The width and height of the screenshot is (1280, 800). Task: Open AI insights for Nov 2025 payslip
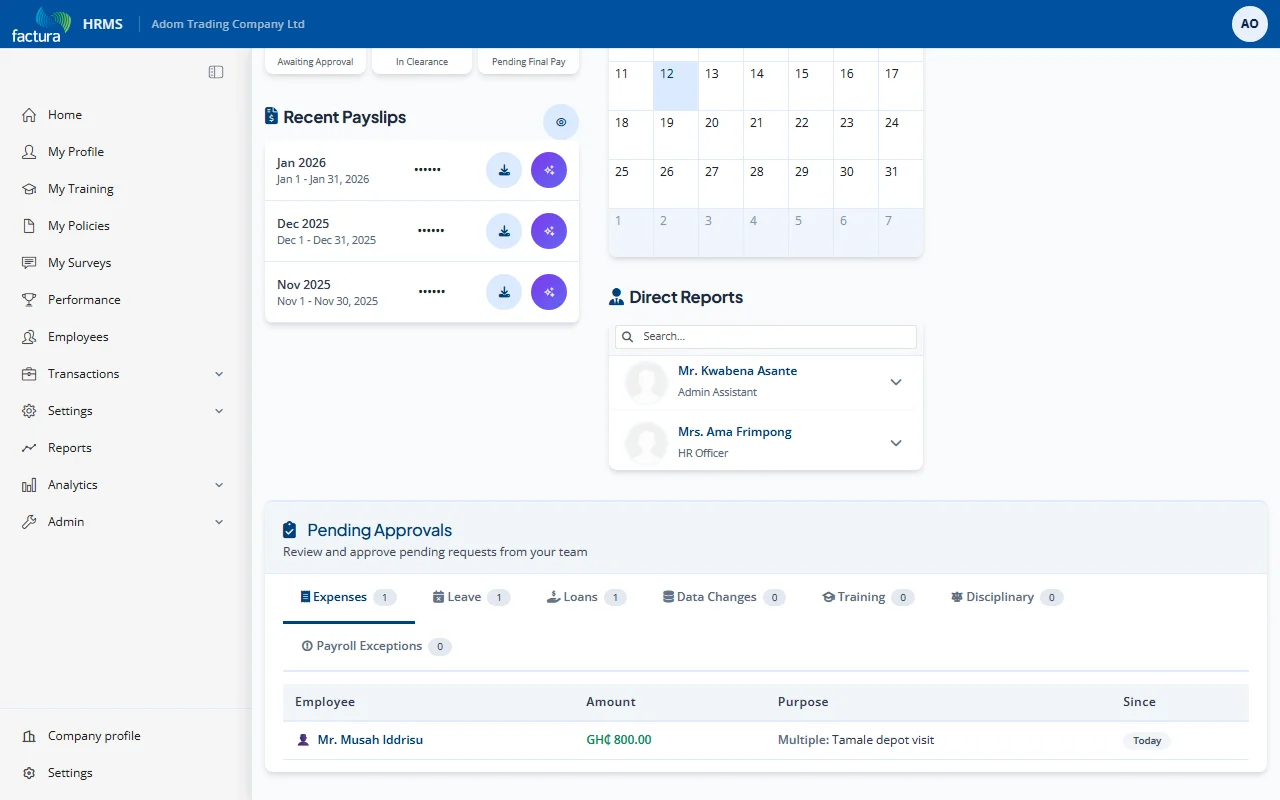tap(549, 292)
